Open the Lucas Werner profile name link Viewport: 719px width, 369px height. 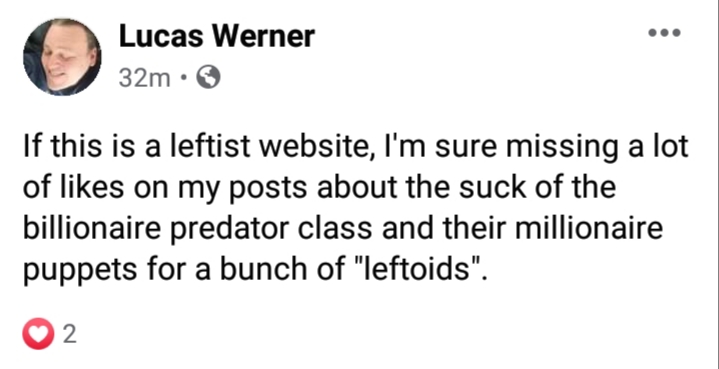[217, 36]
